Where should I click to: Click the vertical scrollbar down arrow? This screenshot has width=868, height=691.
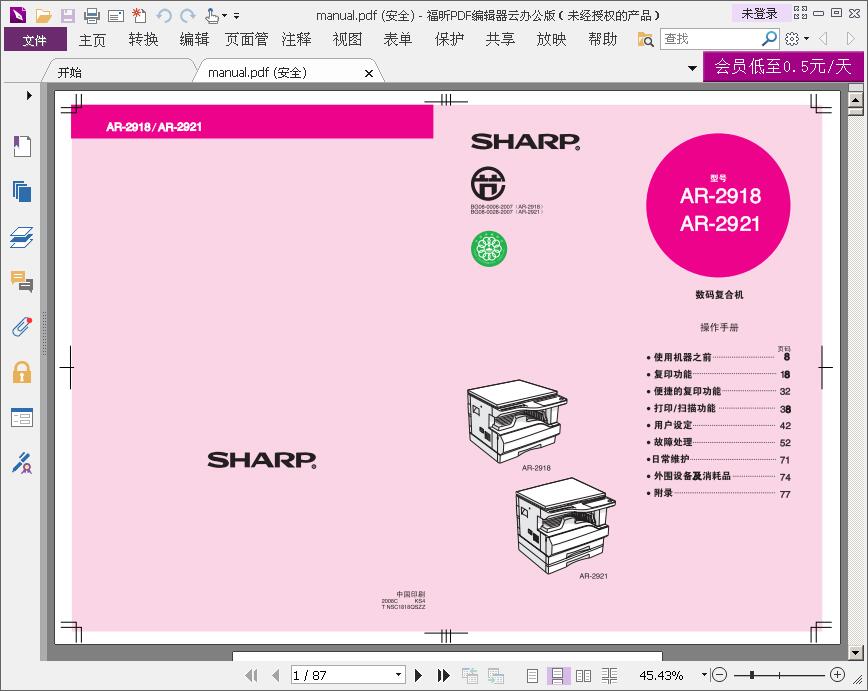click(855, 652)
